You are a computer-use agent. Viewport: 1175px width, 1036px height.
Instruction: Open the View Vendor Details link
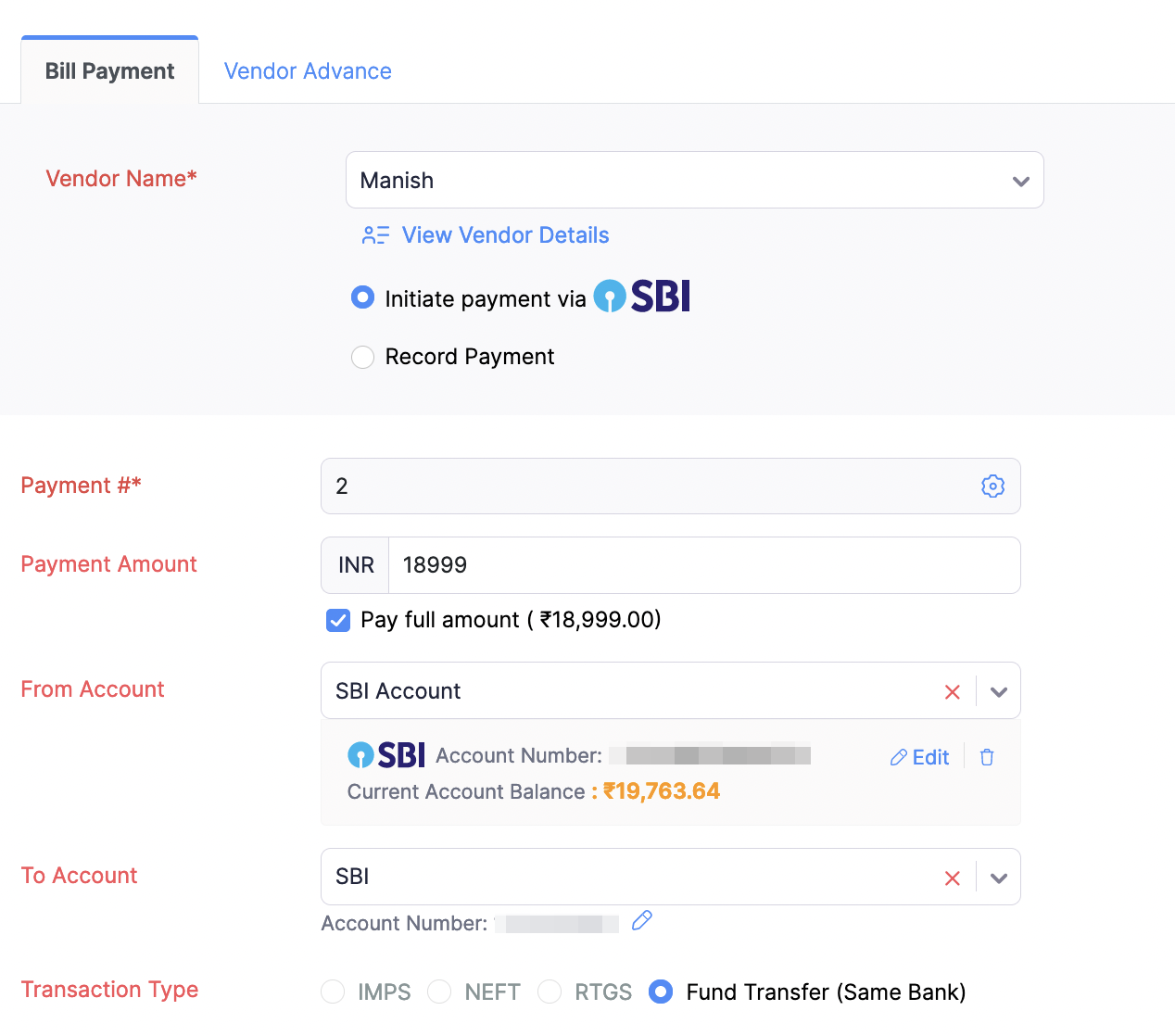click(505, 235)
